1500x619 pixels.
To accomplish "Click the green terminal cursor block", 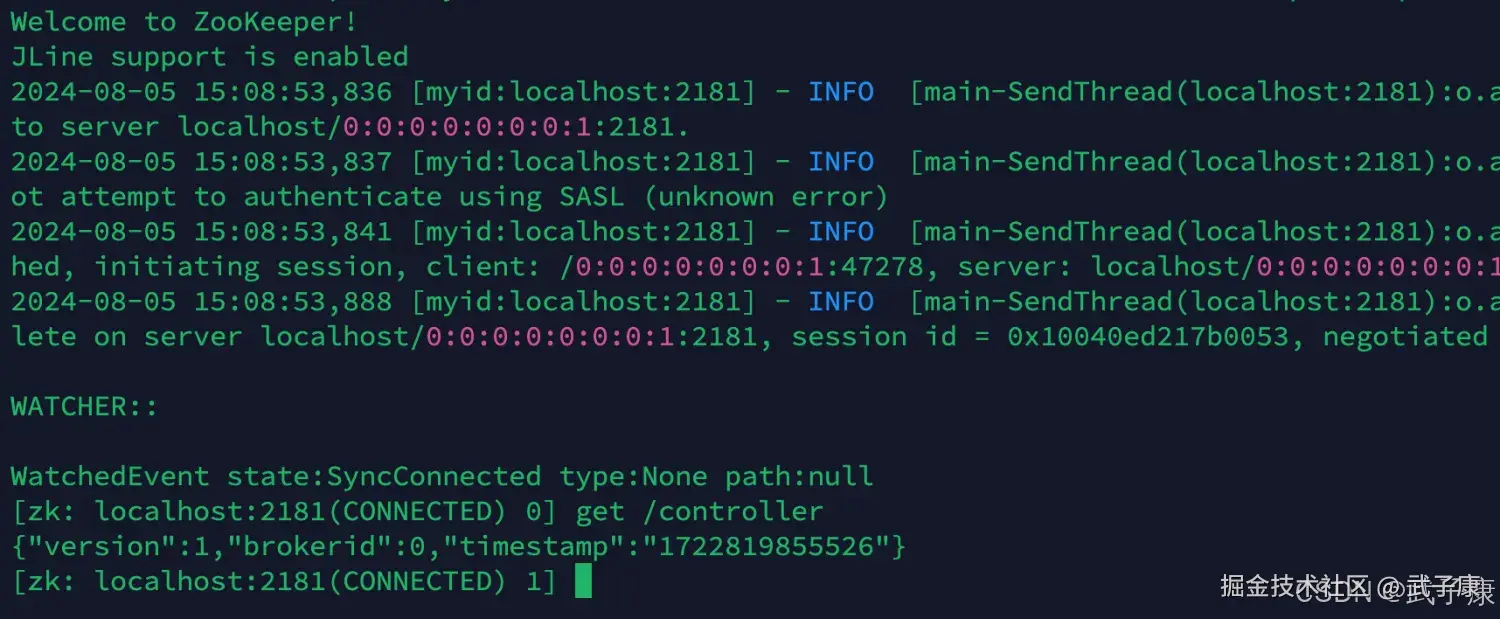I will click(583, 581).
